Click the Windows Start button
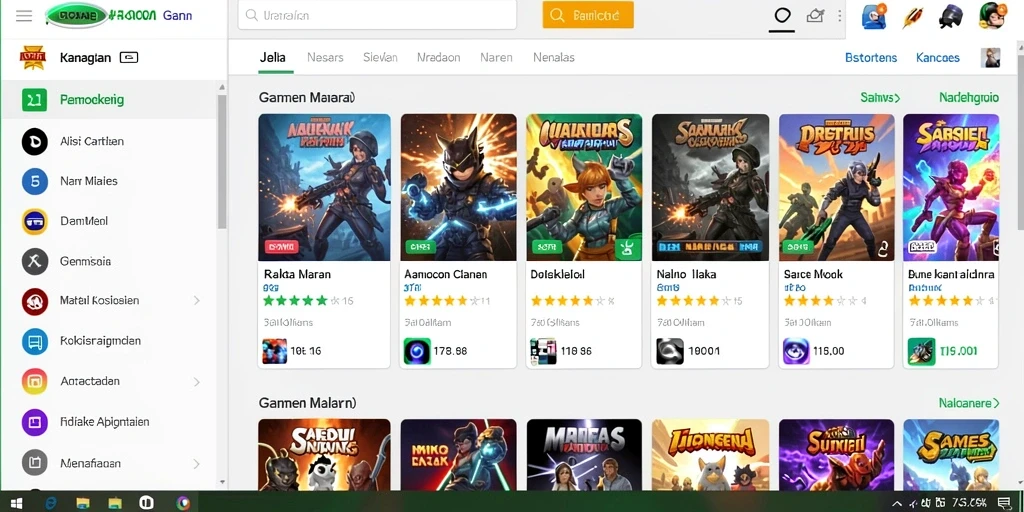Screen dimensions: 1024x512 pos(16,503)
